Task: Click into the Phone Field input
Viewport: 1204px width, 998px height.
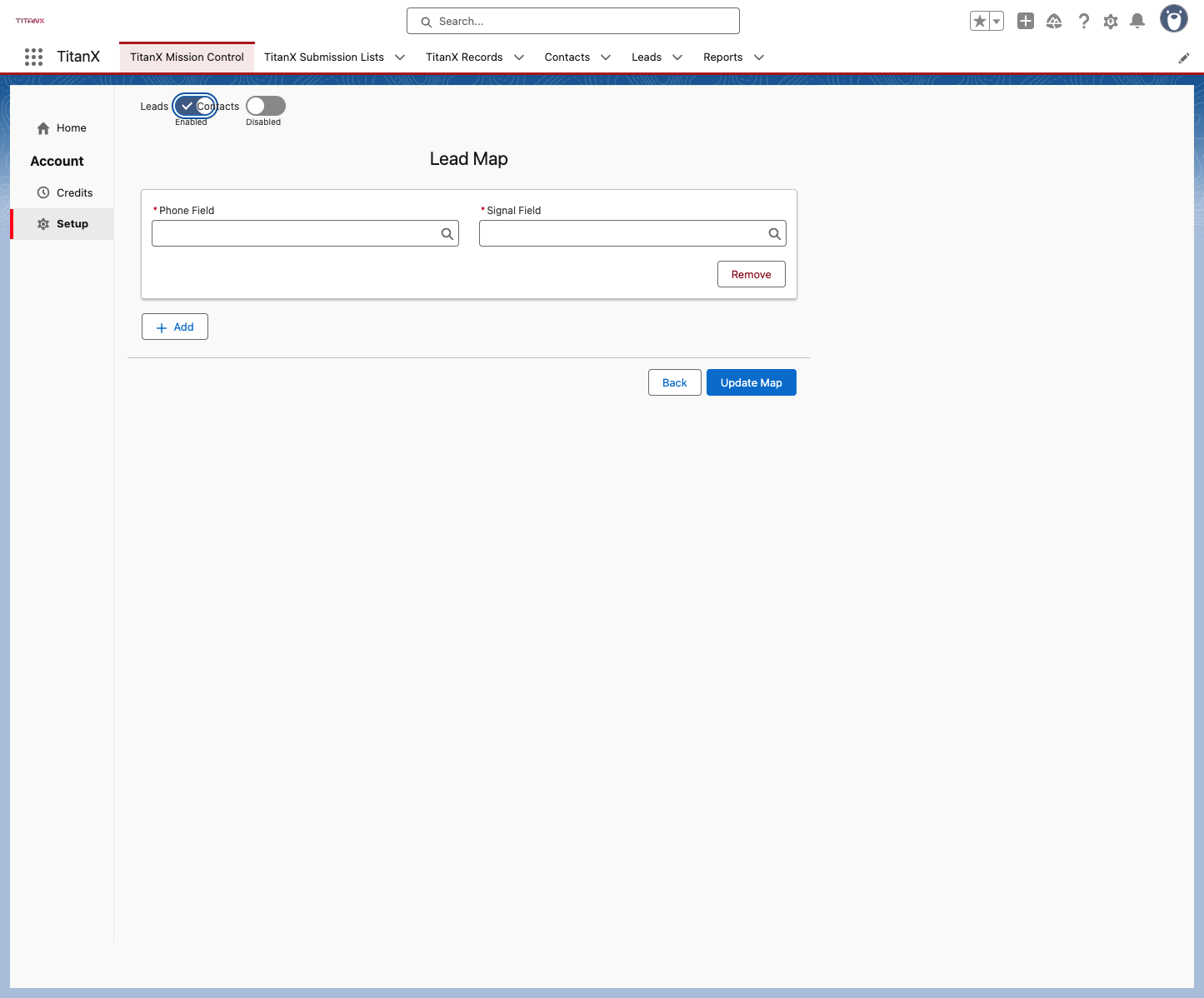Action: 305,233
